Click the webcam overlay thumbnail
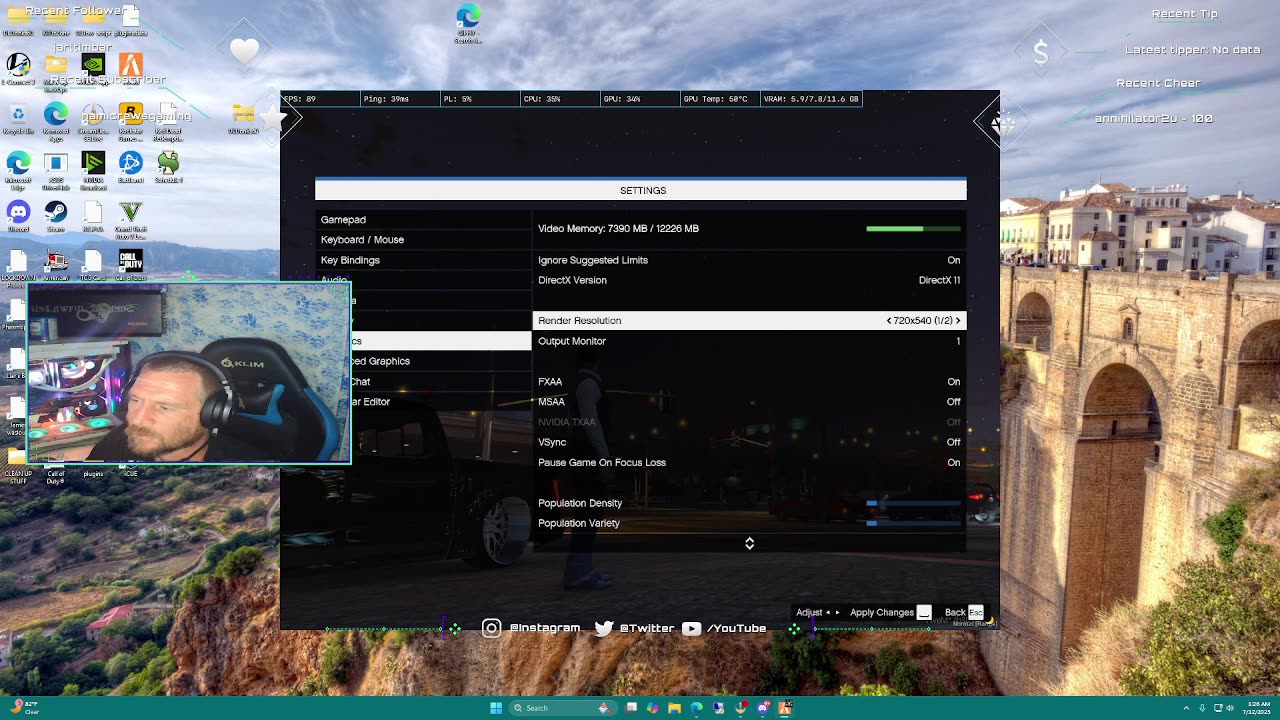 tap(189, 373)
